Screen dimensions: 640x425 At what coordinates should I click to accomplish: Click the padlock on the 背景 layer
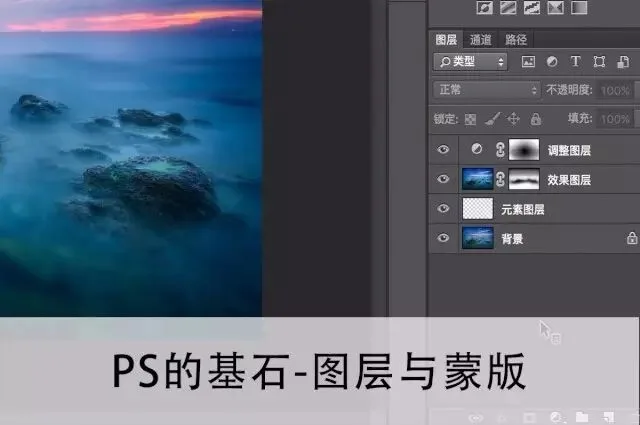click(x=632, y=238)
